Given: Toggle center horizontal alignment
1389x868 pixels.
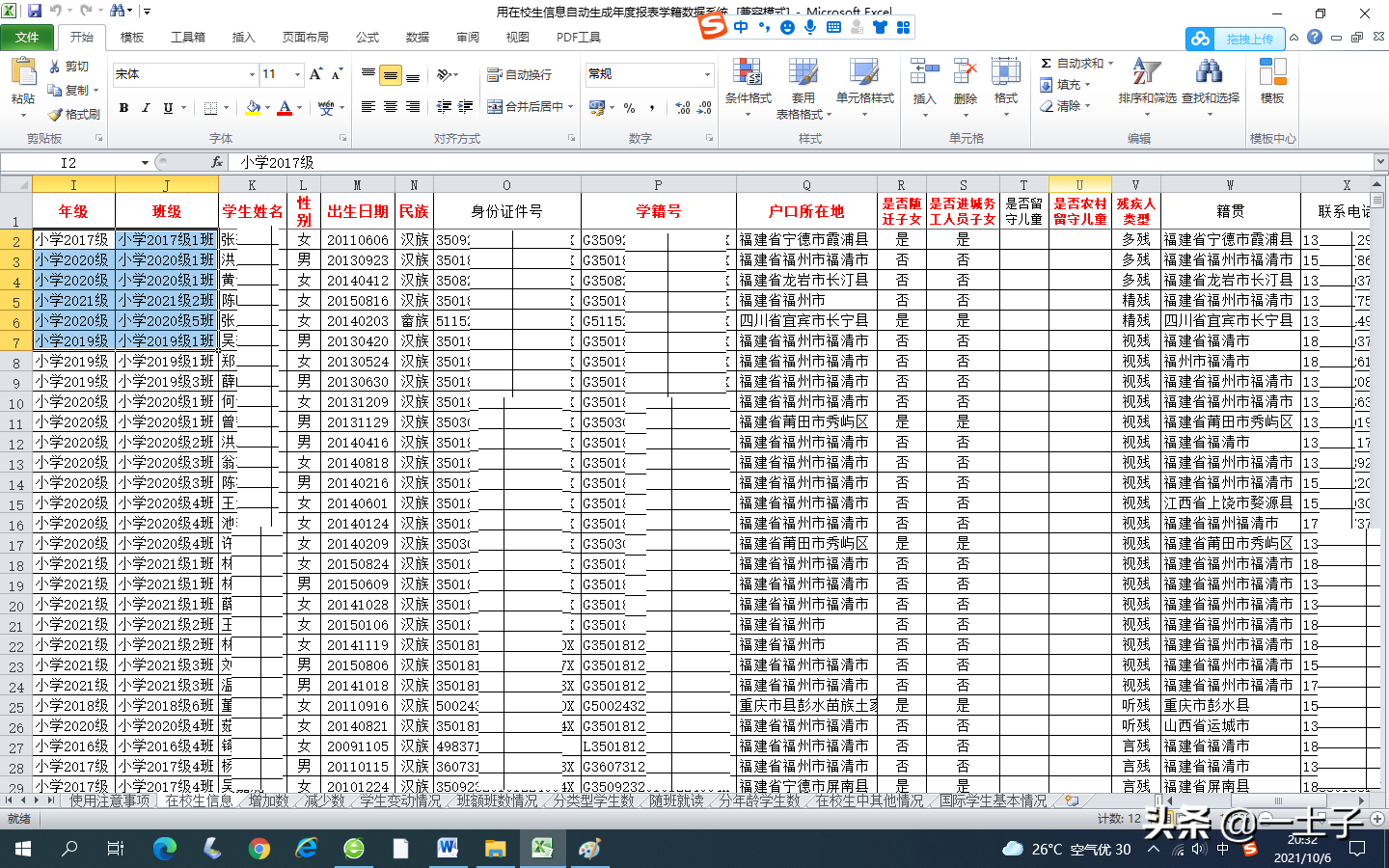Looking at the screenshot, I should 391,107.
